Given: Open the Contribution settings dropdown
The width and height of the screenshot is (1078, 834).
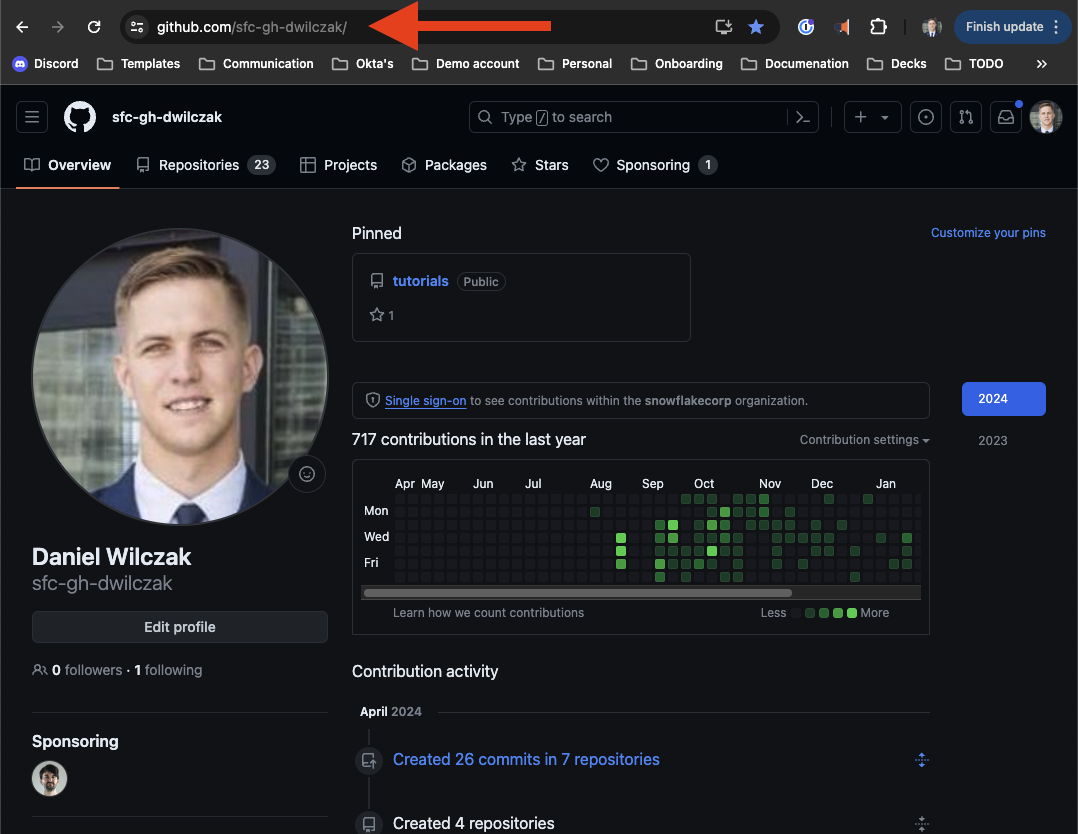Looking at the screenshot, I should (864, 439).
